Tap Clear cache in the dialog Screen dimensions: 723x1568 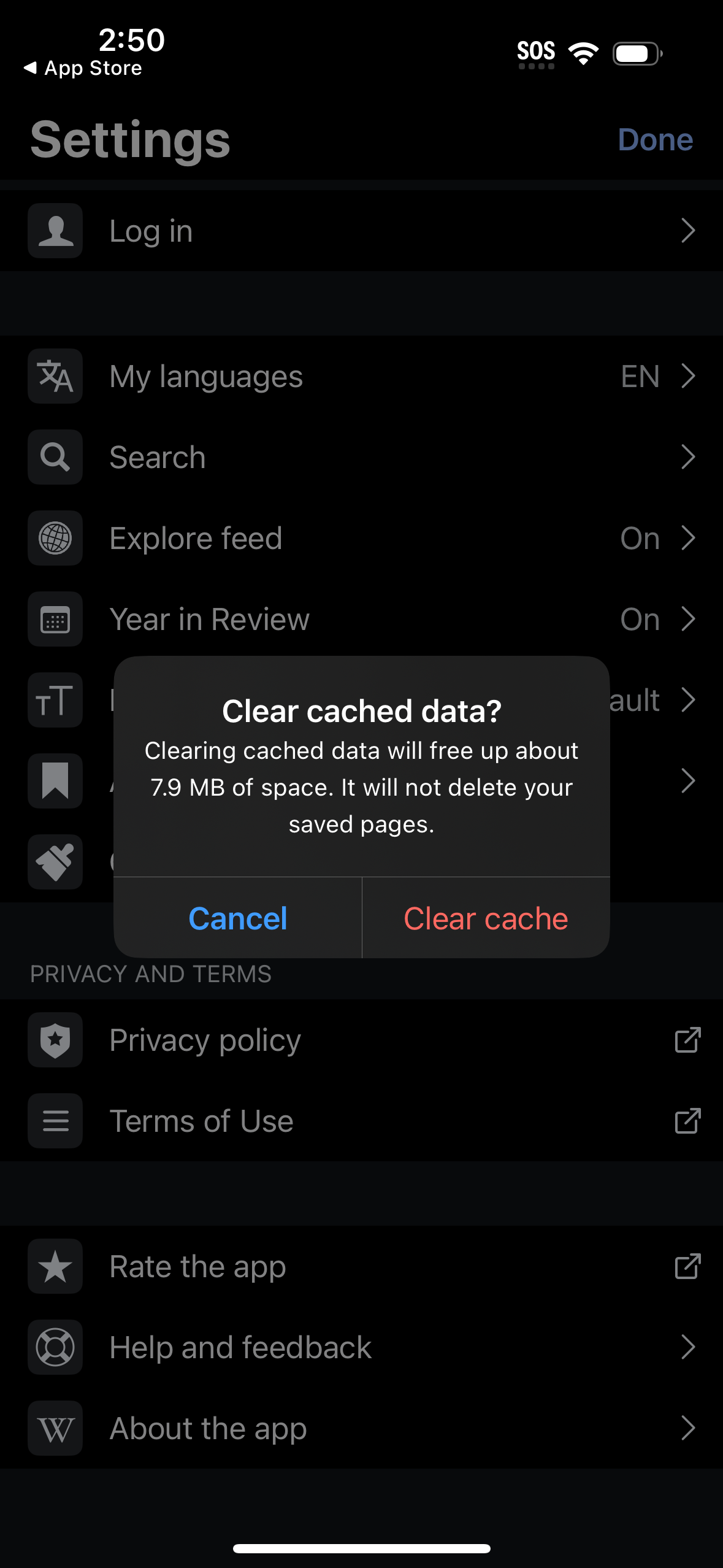[485, 918]
